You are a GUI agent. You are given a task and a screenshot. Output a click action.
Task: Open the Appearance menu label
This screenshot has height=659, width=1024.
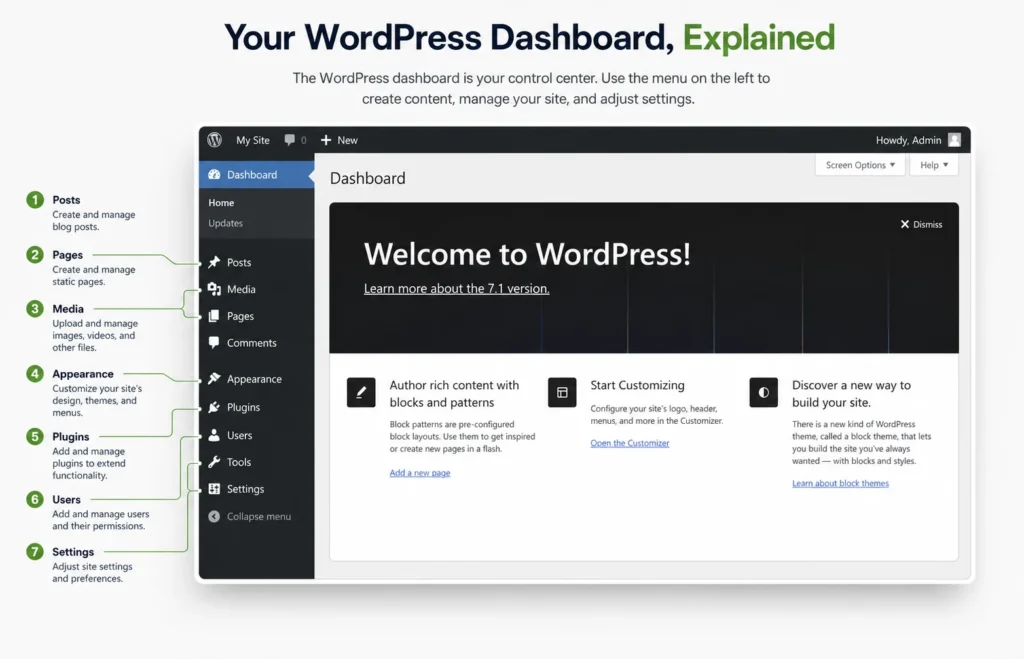(254, 379)
